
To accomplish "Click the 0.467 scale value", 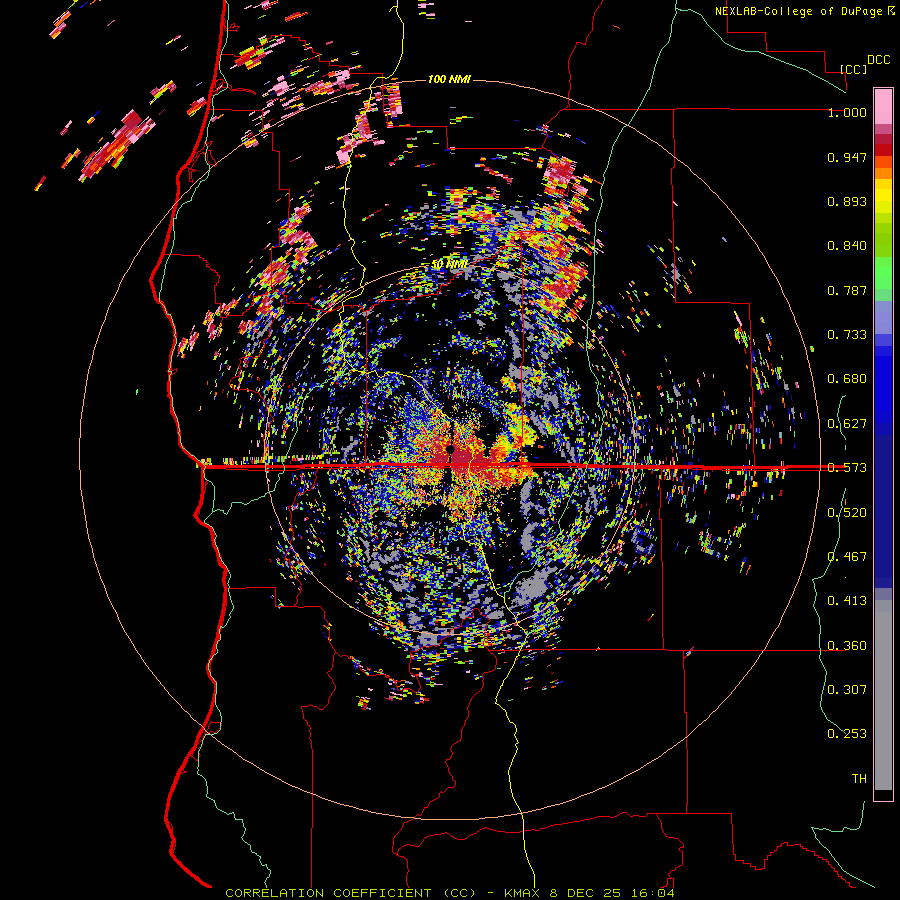I will pyautogui.click(x=847, y=557).
